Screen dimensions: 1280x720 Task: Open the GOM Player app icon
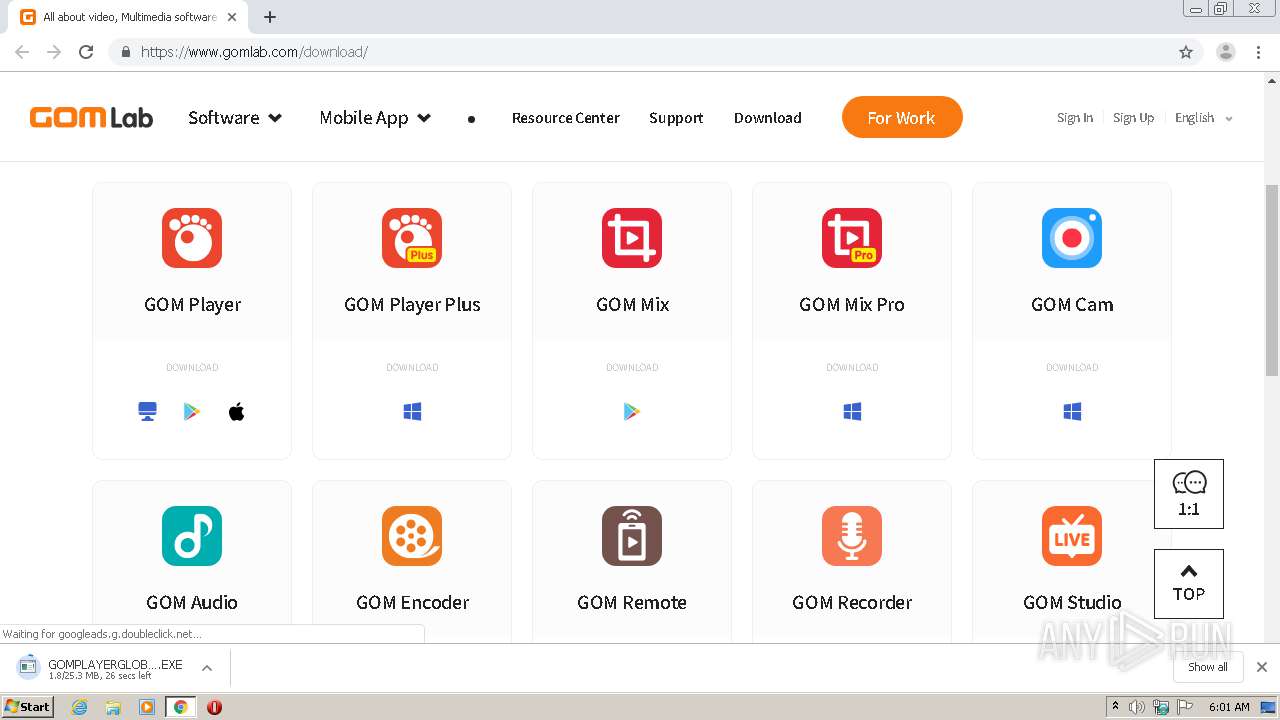(x=192, y=238)
